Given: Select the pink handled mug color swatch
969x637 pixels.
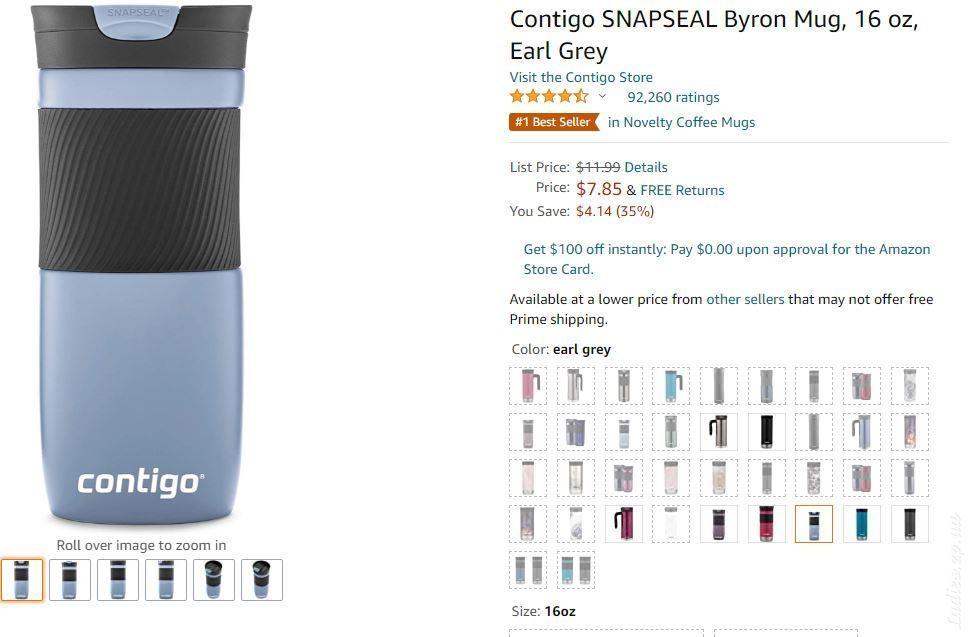Looking at the screenshot, I should [x=528, y=385].
